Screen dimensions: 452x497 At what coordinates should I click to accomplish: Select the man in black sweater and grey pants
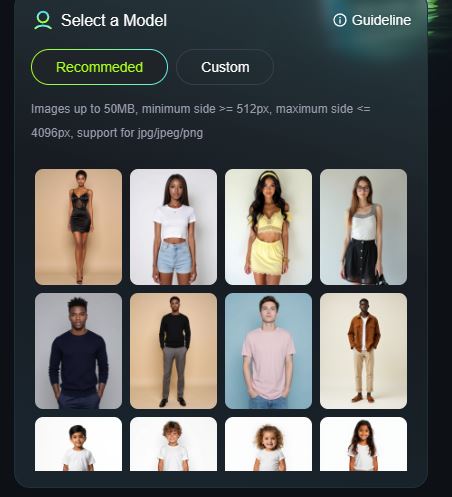pos(173,351)
